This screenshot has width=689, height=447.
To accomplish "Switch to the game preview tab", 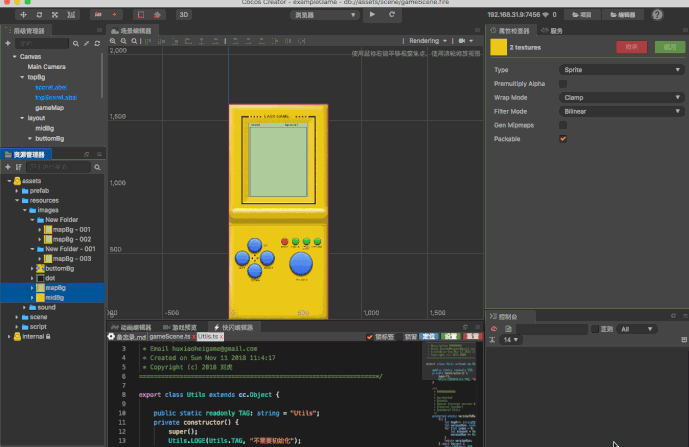I will pyautogui.click(x=180, y=327).
